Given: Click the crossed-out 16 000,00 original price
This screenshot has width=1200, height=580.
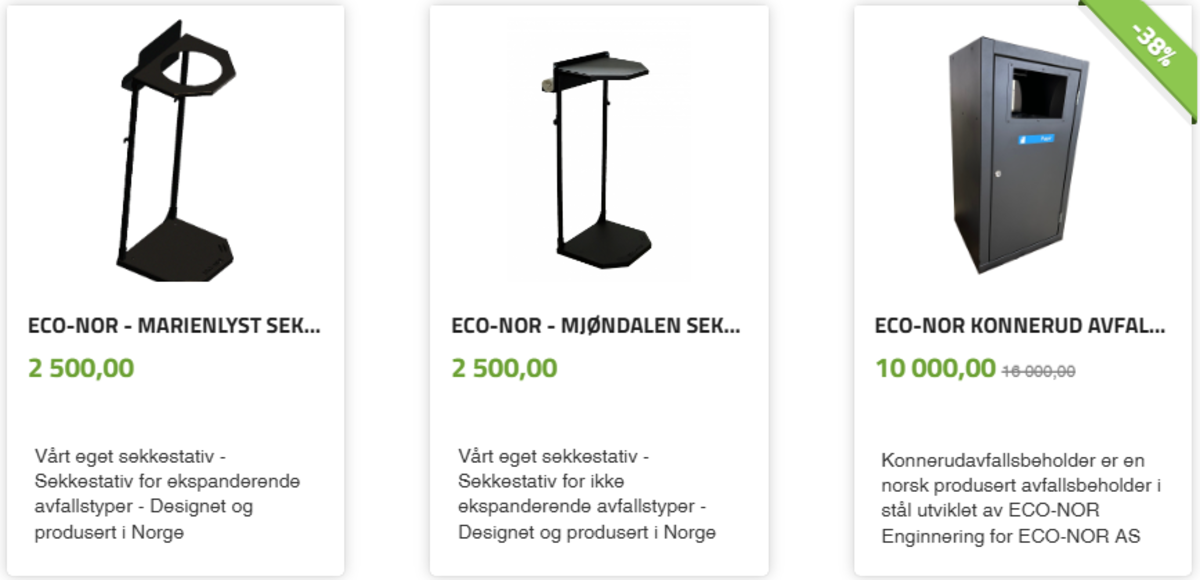Looking at the screenshot, I should (x=1039, y=371).
